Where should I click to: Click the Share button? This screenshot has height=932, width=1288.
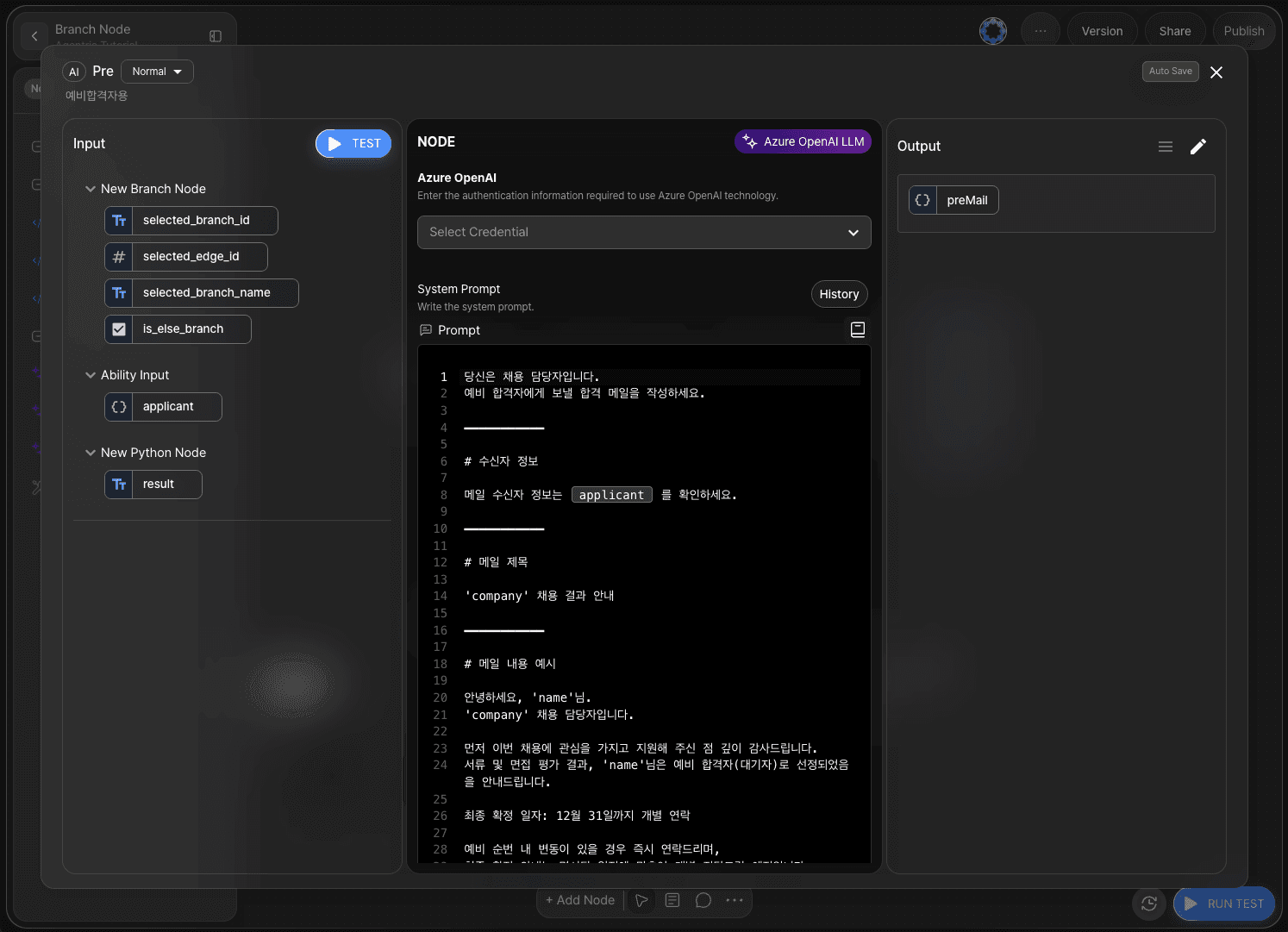pyautogui.click(x=1175, y=31)
